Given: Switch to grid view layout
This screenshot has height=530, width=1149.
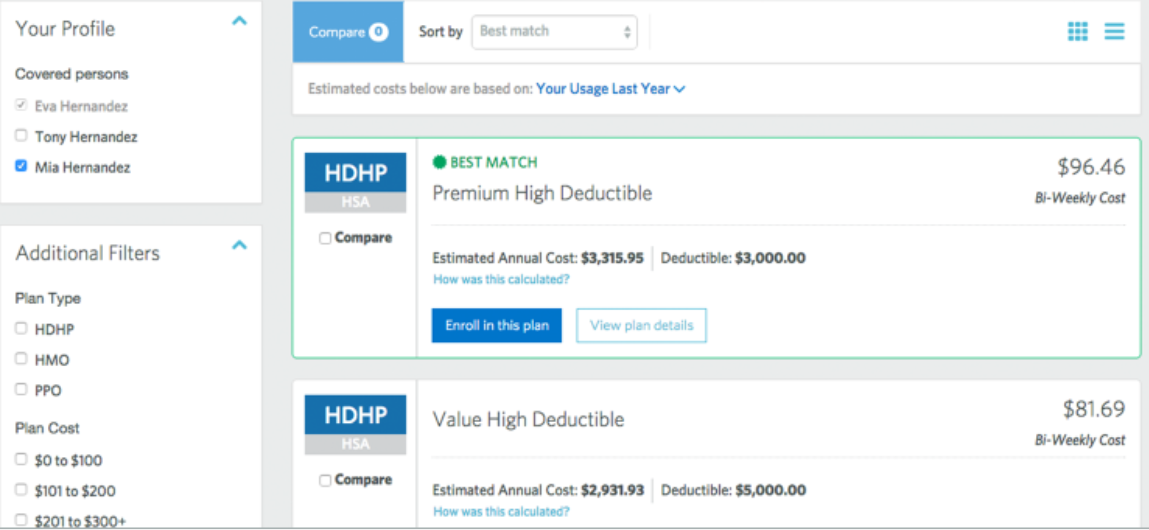Looking at the screenshot, I should point(1077,32).
